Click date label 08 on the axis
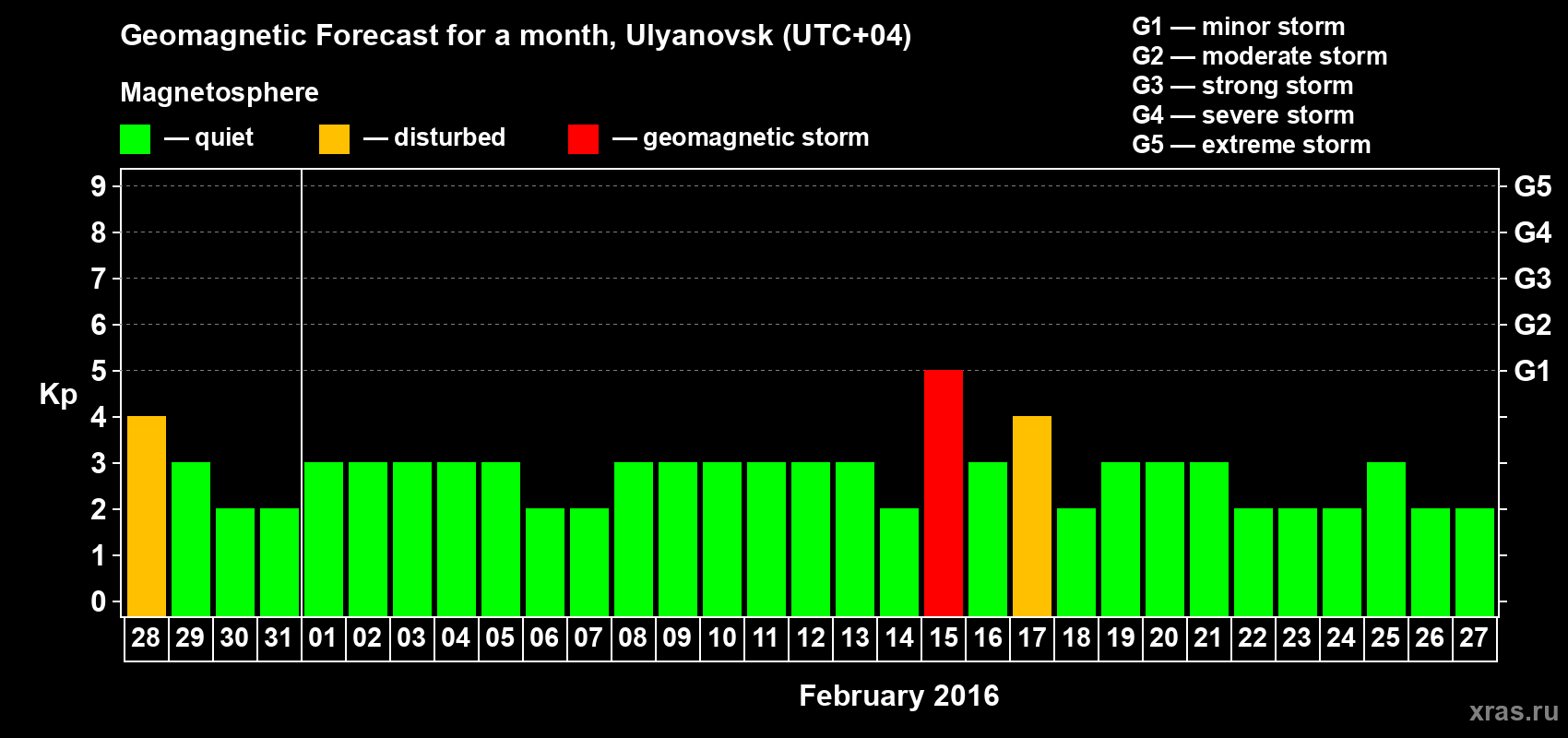This screenshot has width=1568, height=738. [633, 638]
